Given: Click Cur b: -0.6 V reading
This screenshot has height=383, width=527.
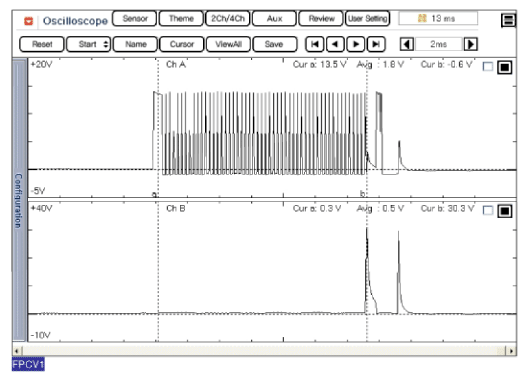Looking at the screenshot, I should pyautogui.click(x=447, y=65).
